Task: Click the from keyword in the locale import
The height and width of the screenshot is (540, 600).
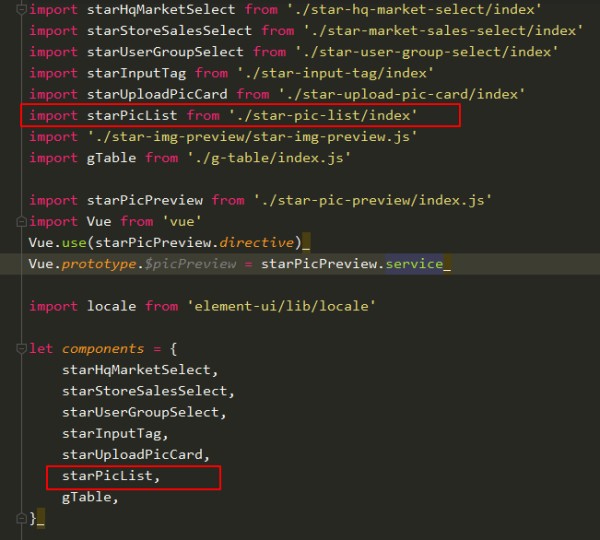Action: click(x=161, y=306)
